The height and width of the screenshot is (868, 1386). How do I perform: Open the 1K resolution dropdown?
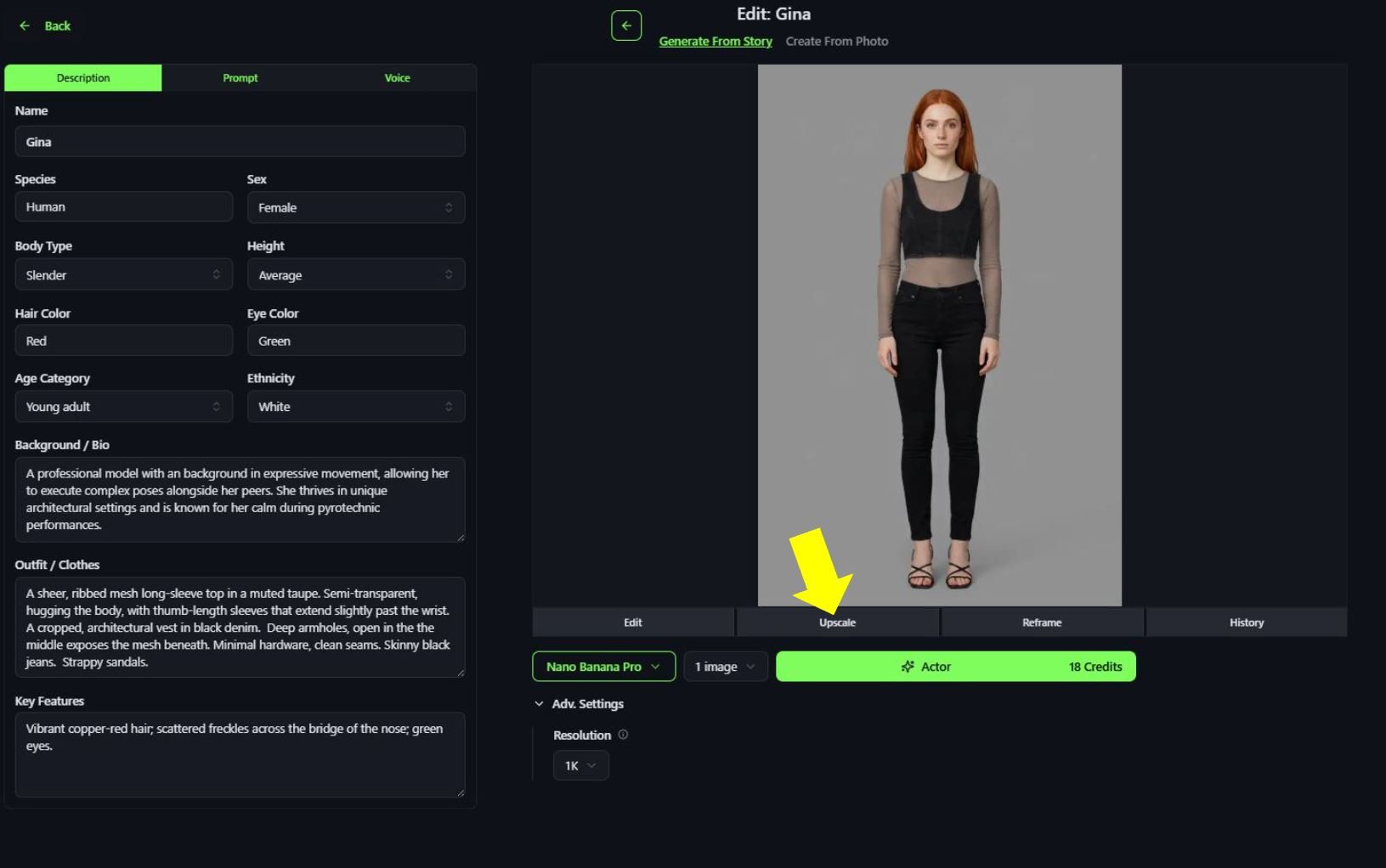tap(580, 765)
